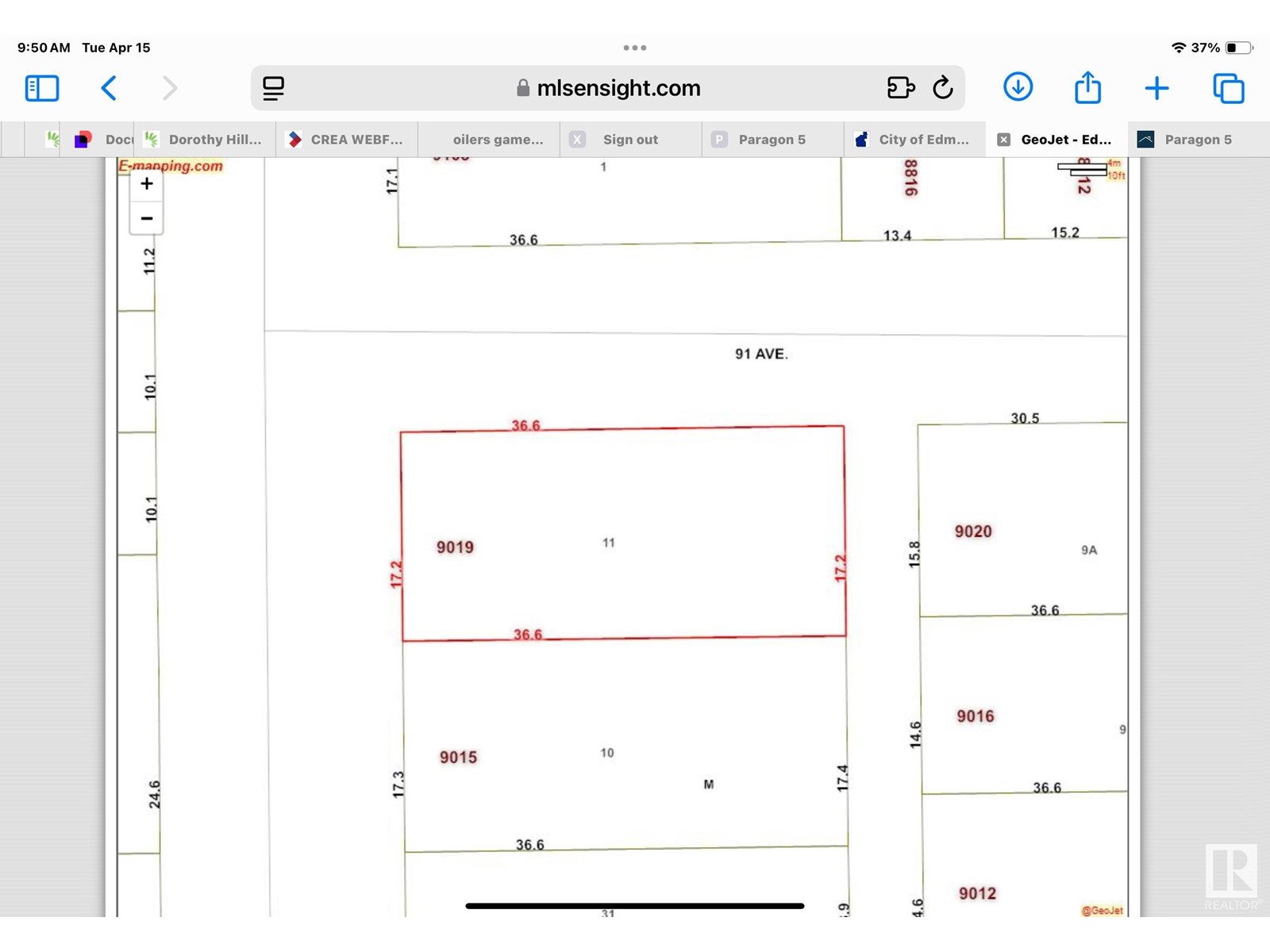Go forward with the forward arrow
Image resolution: width=1270 pixels, height=952 pixels.
tap(169, 88)
